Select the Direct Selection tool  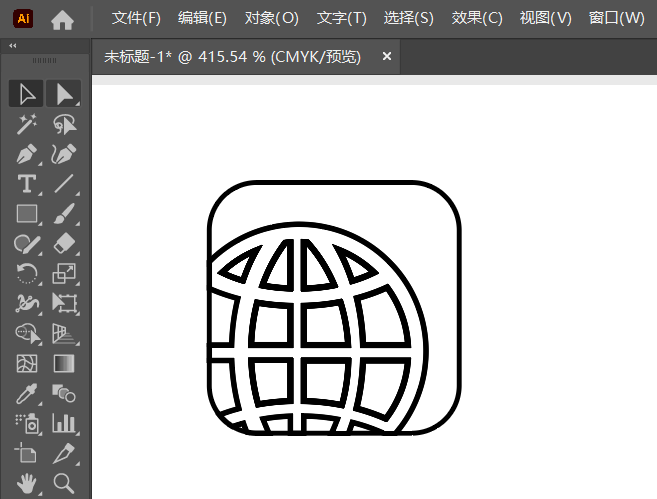coord(63,93)
